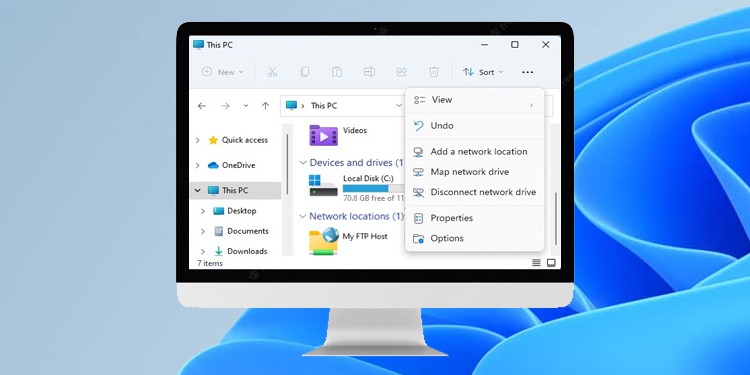Collapse the This PC tree node
This screenshot has height=375, width=750.
pos(198,190)
